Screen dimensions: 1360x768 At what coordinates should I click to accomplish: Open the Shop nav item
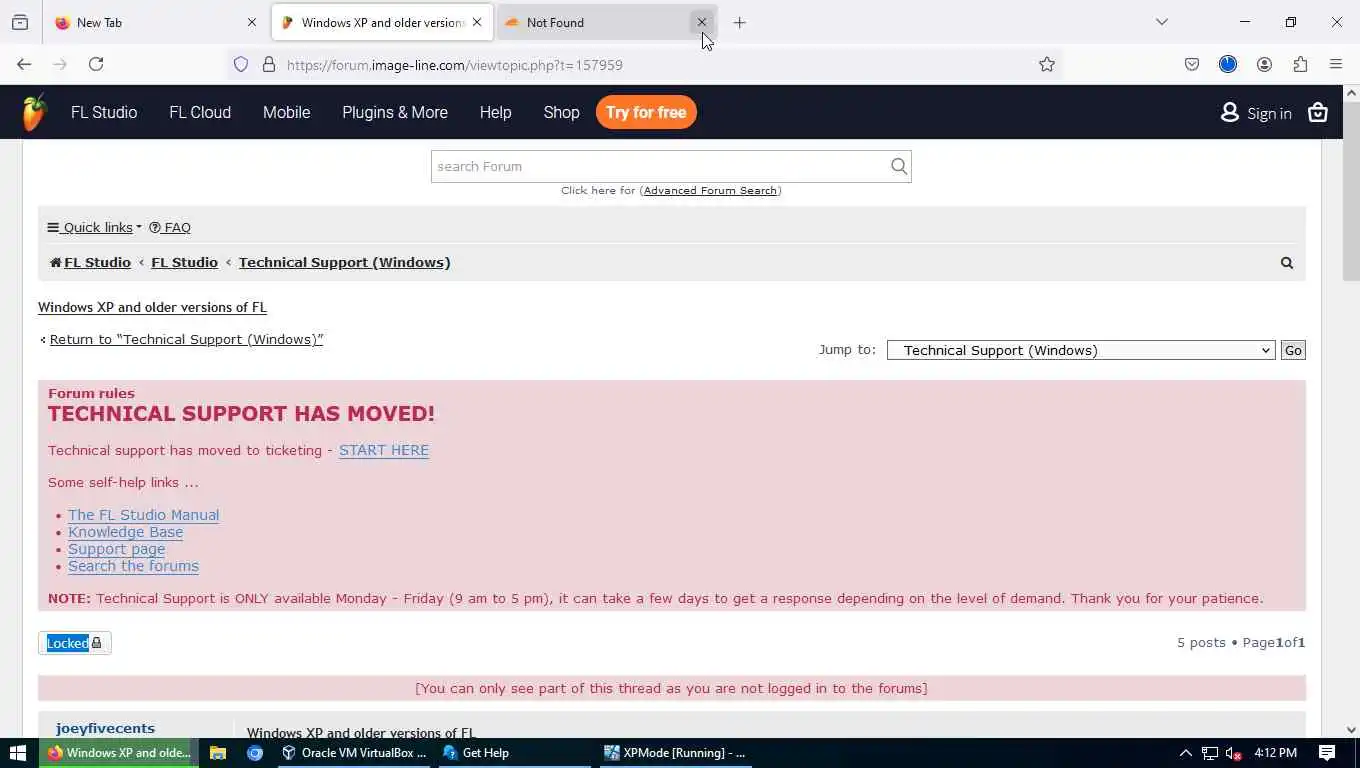pos(561,112)
